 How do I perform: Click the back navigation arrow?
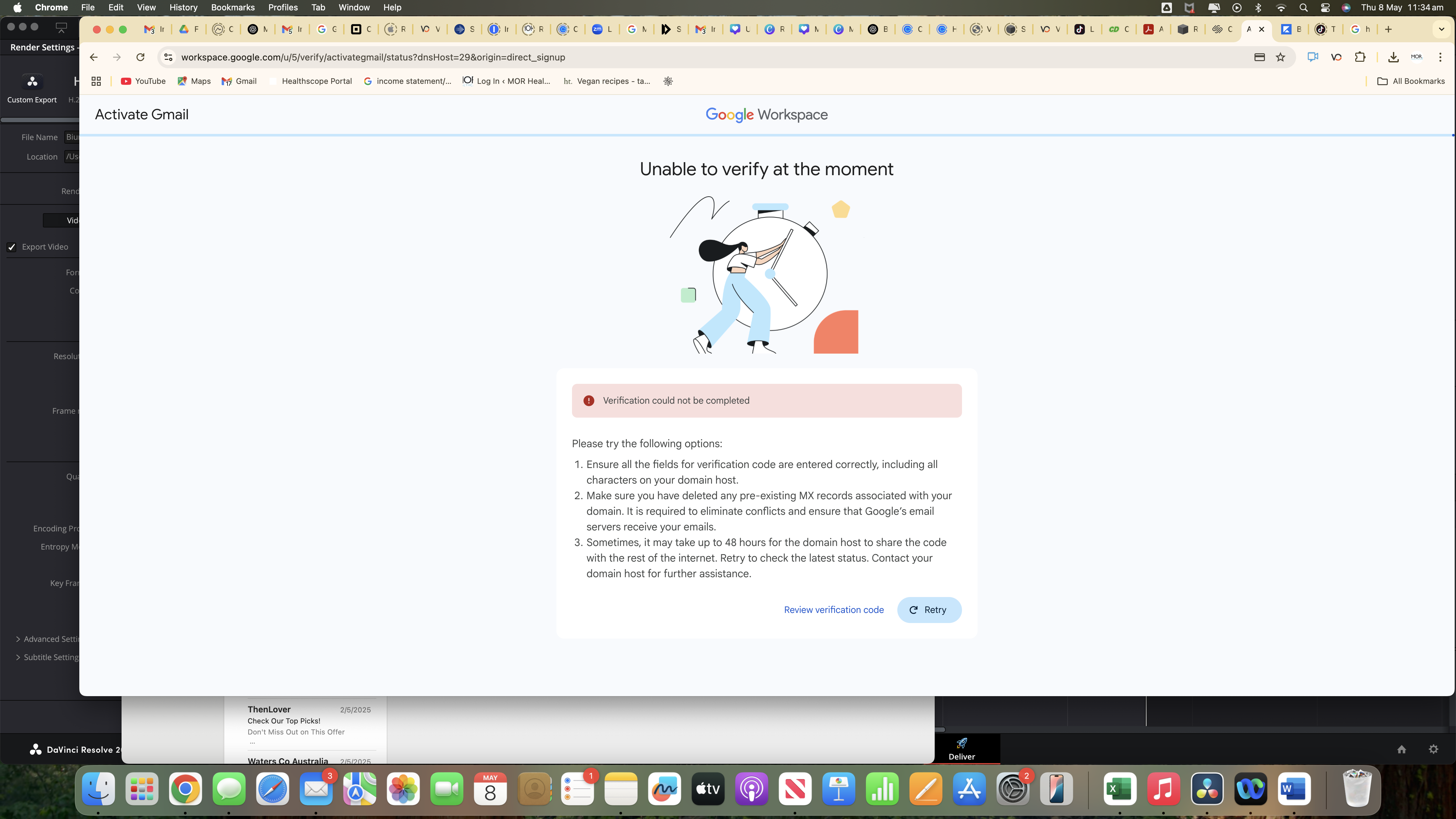click(x=94, y=57)
